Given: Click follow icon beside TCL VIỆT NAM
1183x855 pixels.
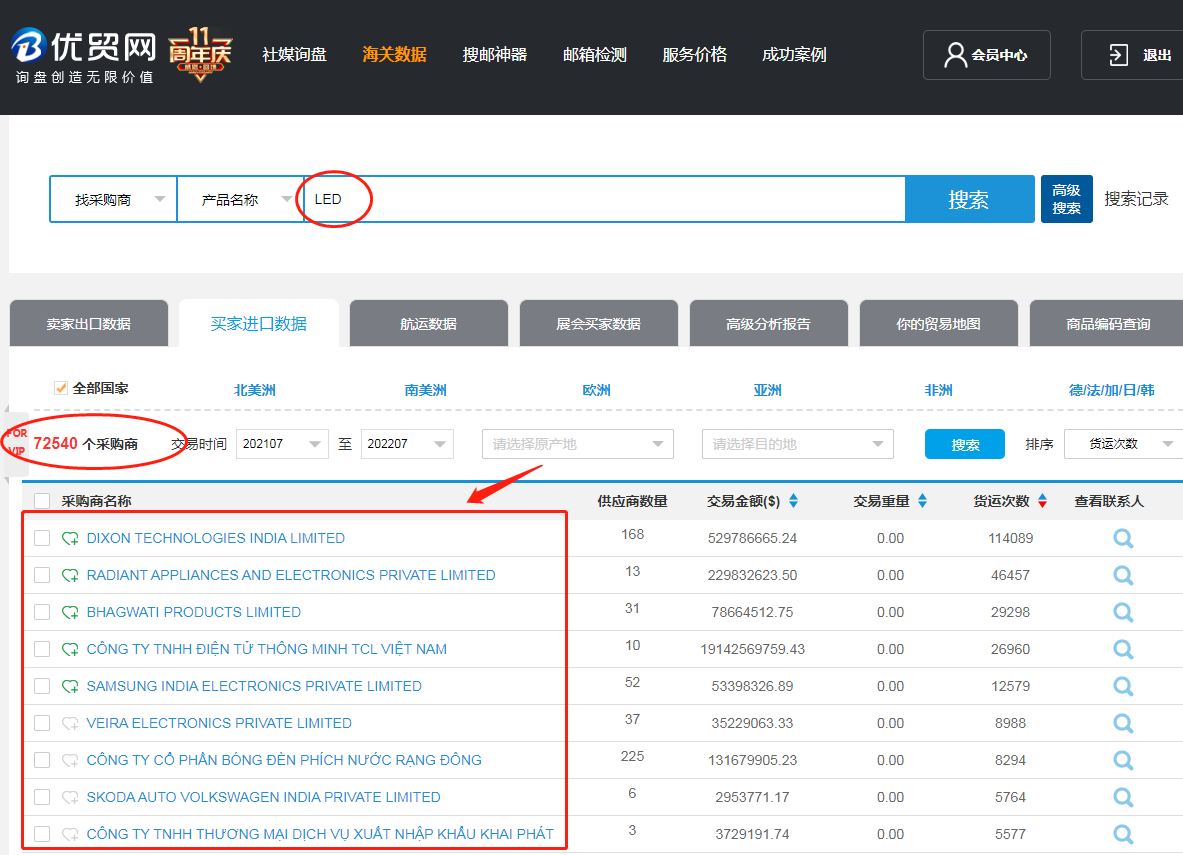Looking at the screenshot, I should [70, 649].
